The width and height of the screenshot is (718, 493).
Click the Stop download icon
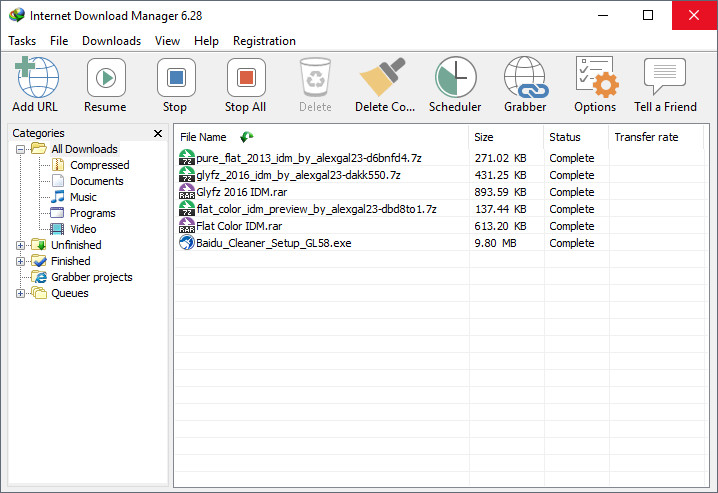(175, 78)
